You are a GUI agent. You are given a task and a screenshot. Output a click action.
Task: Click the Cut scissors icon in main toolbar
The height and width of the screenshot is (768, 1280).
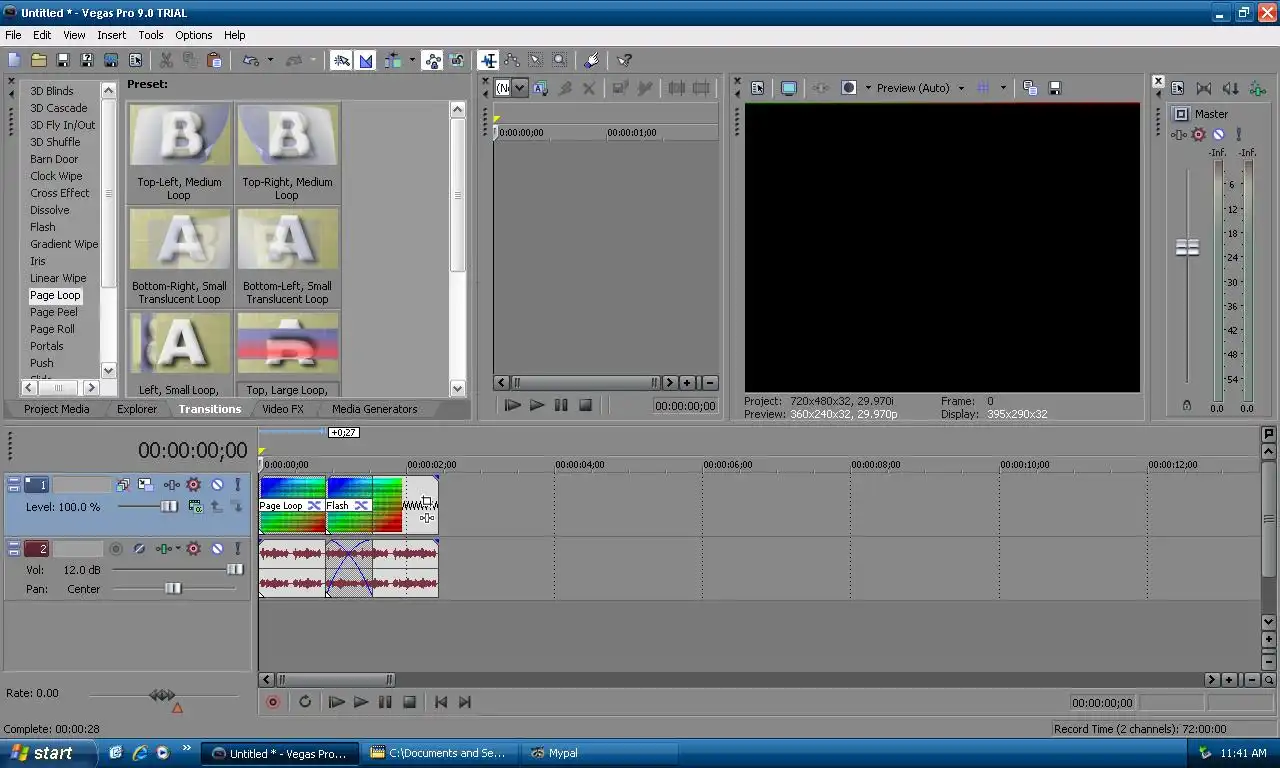click(x=166, y=61)
